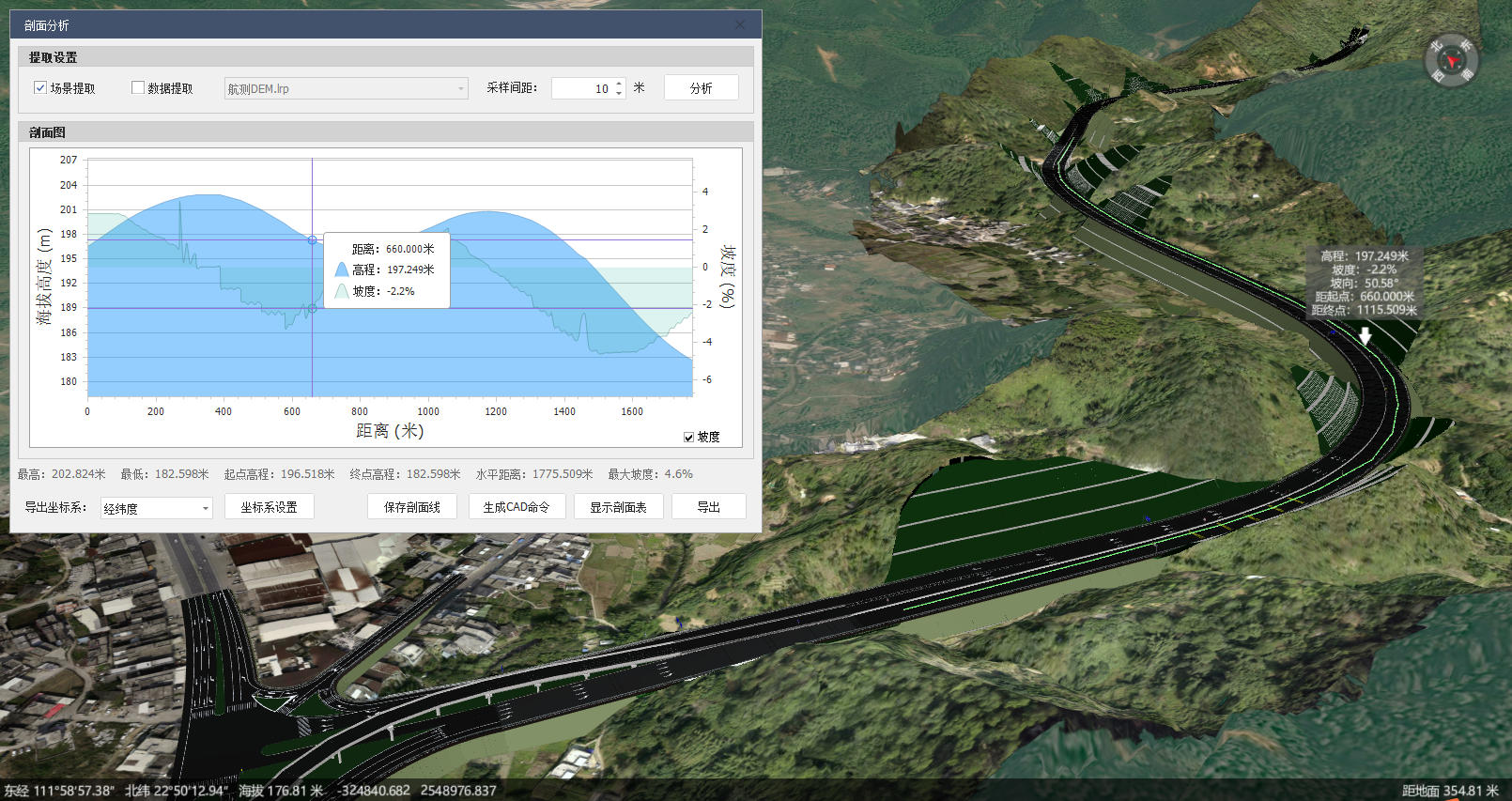Screen dimensions: 1512x801
Task: Open 坐标系设置
Action: coord(269,507)
